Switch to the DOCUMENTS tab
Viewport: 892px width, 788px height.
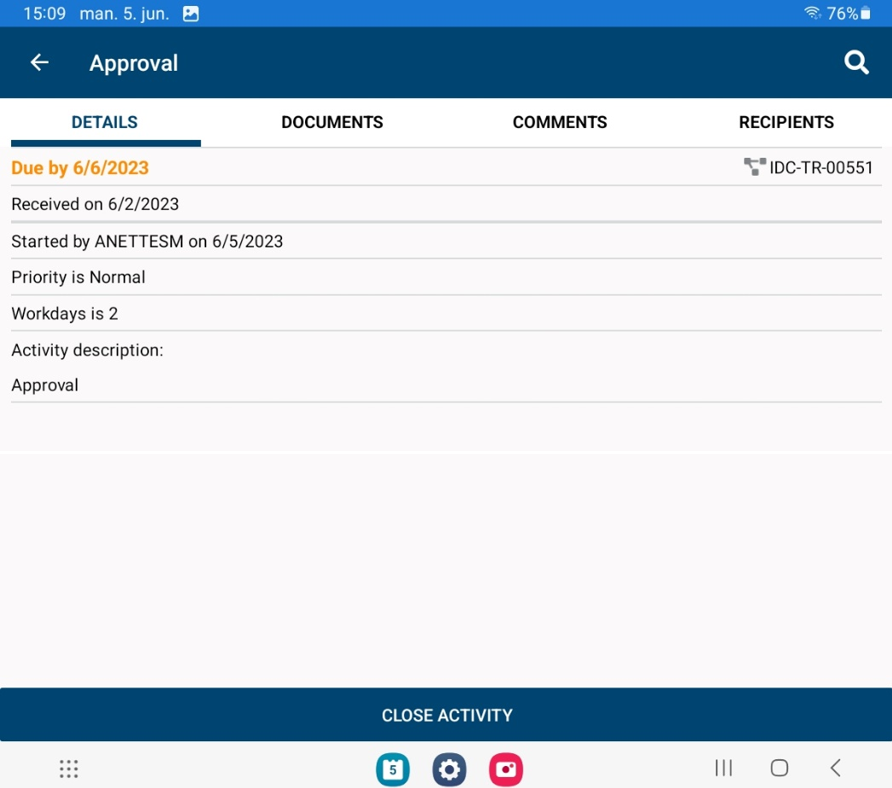331,122
